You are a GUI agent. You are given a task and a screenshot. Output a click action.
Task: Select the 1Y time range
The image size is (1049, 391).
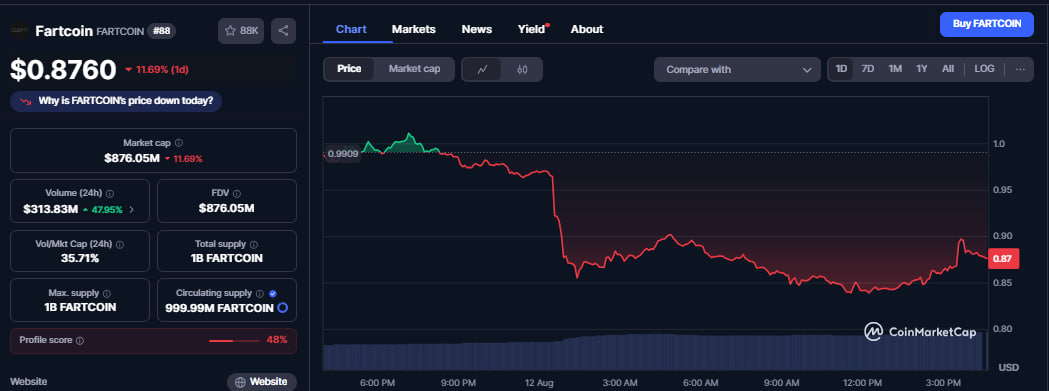click(x=922, y=69)
